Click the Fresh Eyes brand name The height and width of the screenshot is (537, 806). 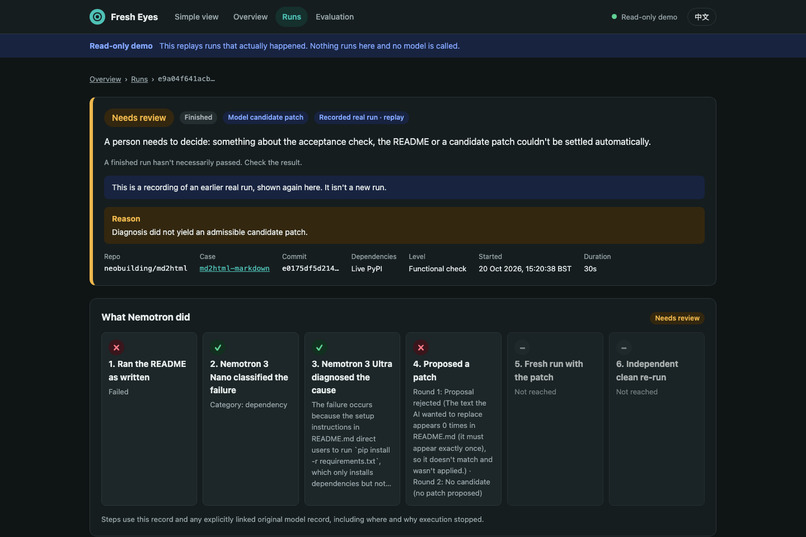[134, 17]
